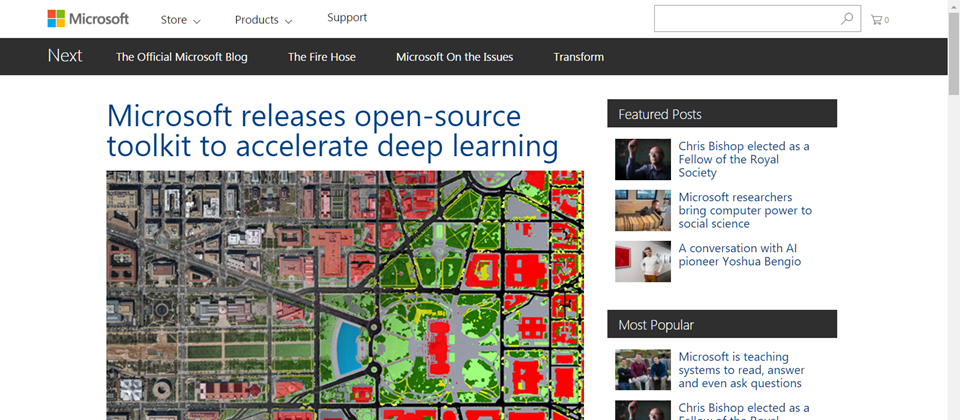Open the Support page

347,18
